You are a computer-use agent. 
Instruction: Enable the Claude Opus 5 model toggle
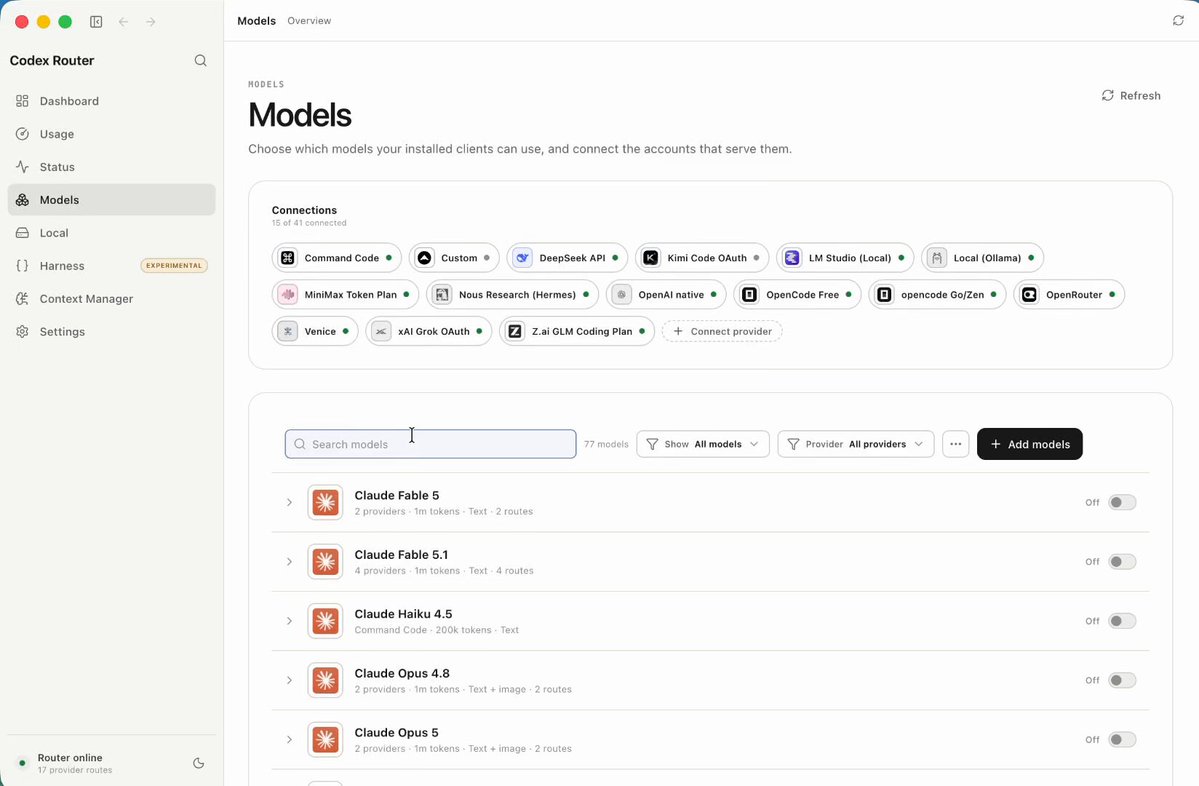point(1122,739)
